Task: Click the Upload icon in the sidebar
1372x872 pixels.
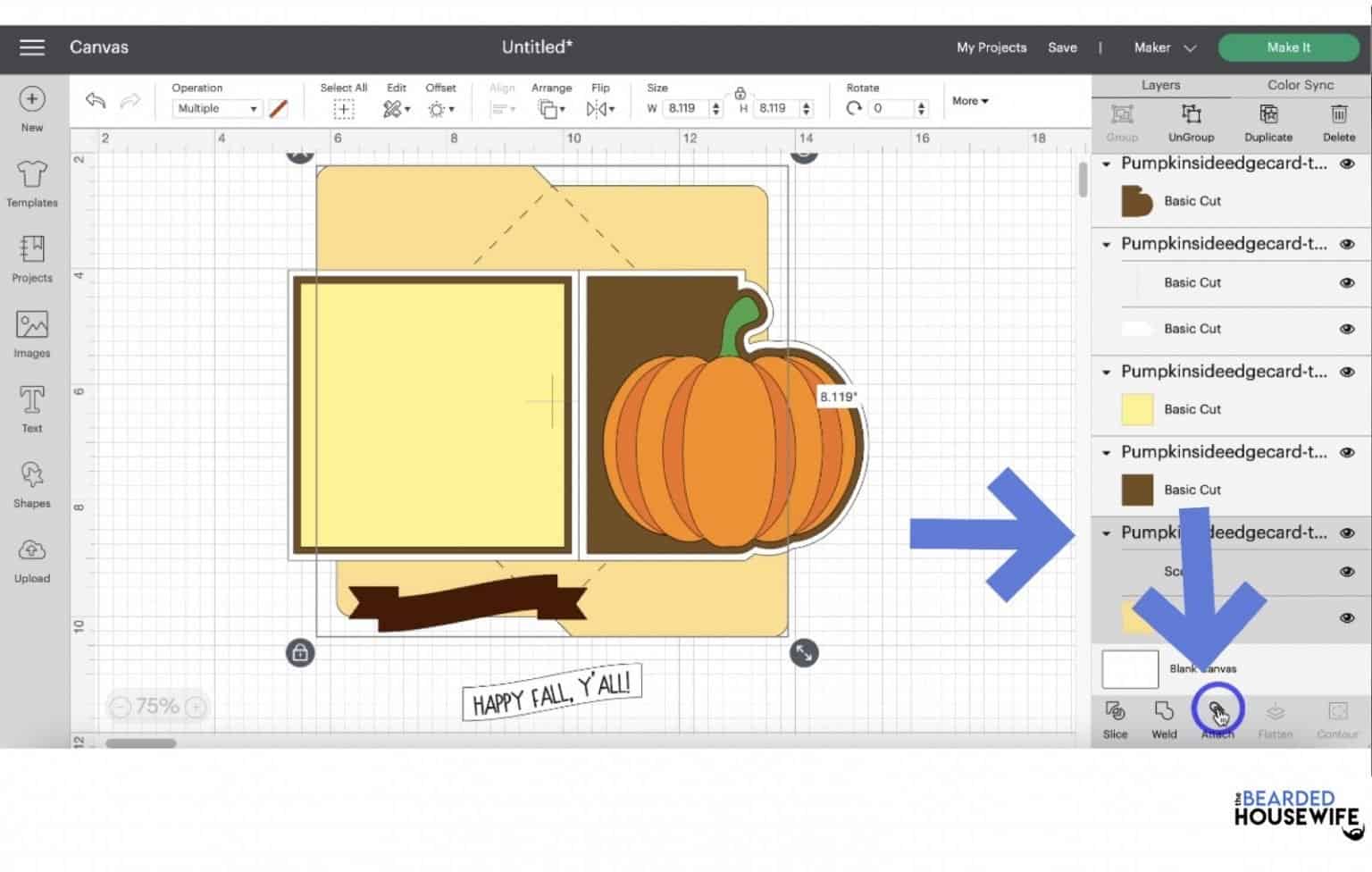Action: (x=31, y=561)
